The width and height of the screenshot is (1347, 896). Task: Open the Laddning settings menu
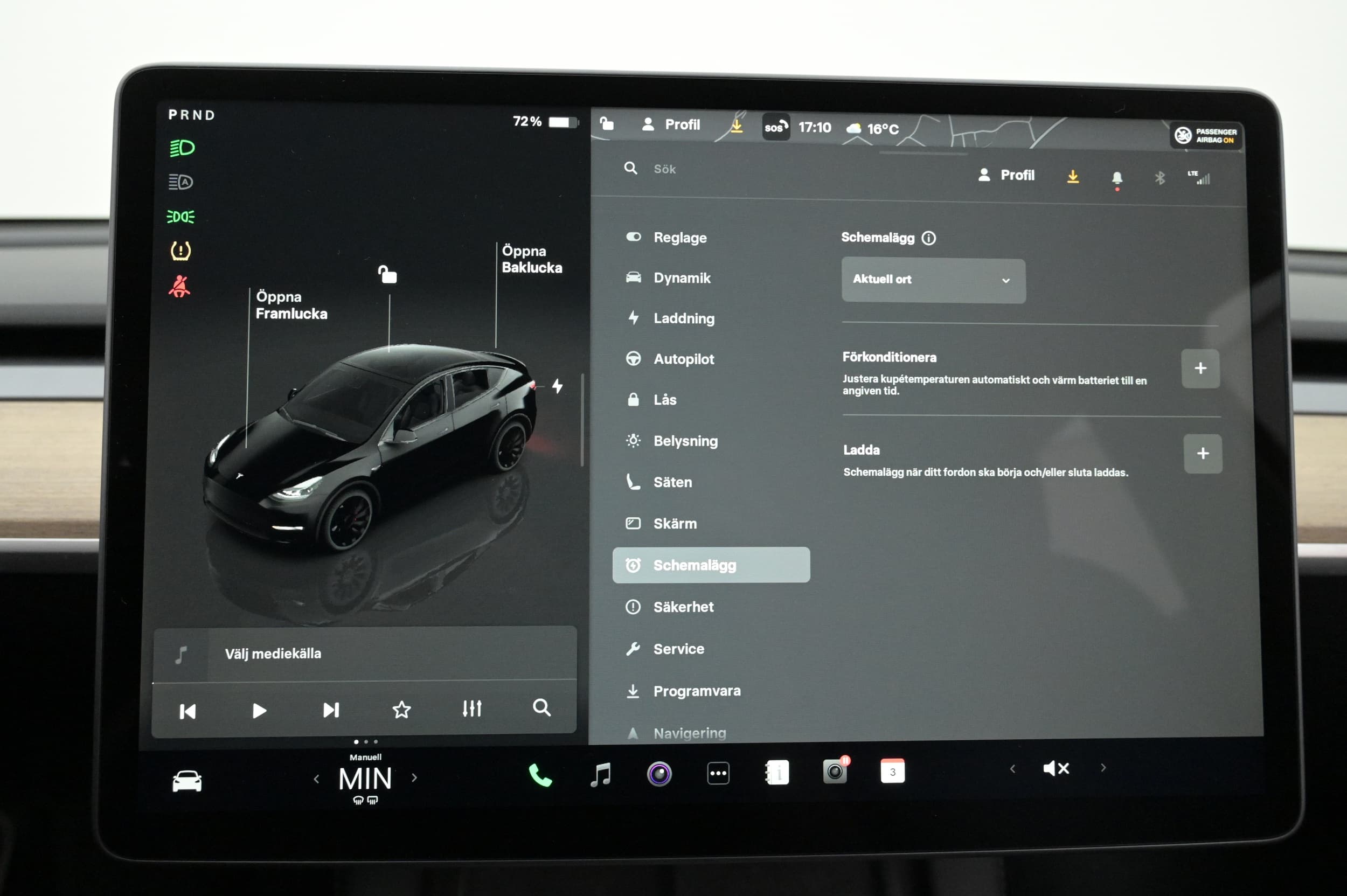(684, 318)
